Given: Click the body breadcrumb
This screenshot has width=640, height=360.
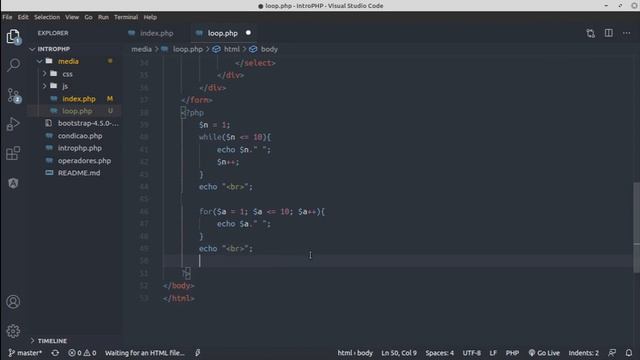Looking at the screenshot, I should point(269,49).
